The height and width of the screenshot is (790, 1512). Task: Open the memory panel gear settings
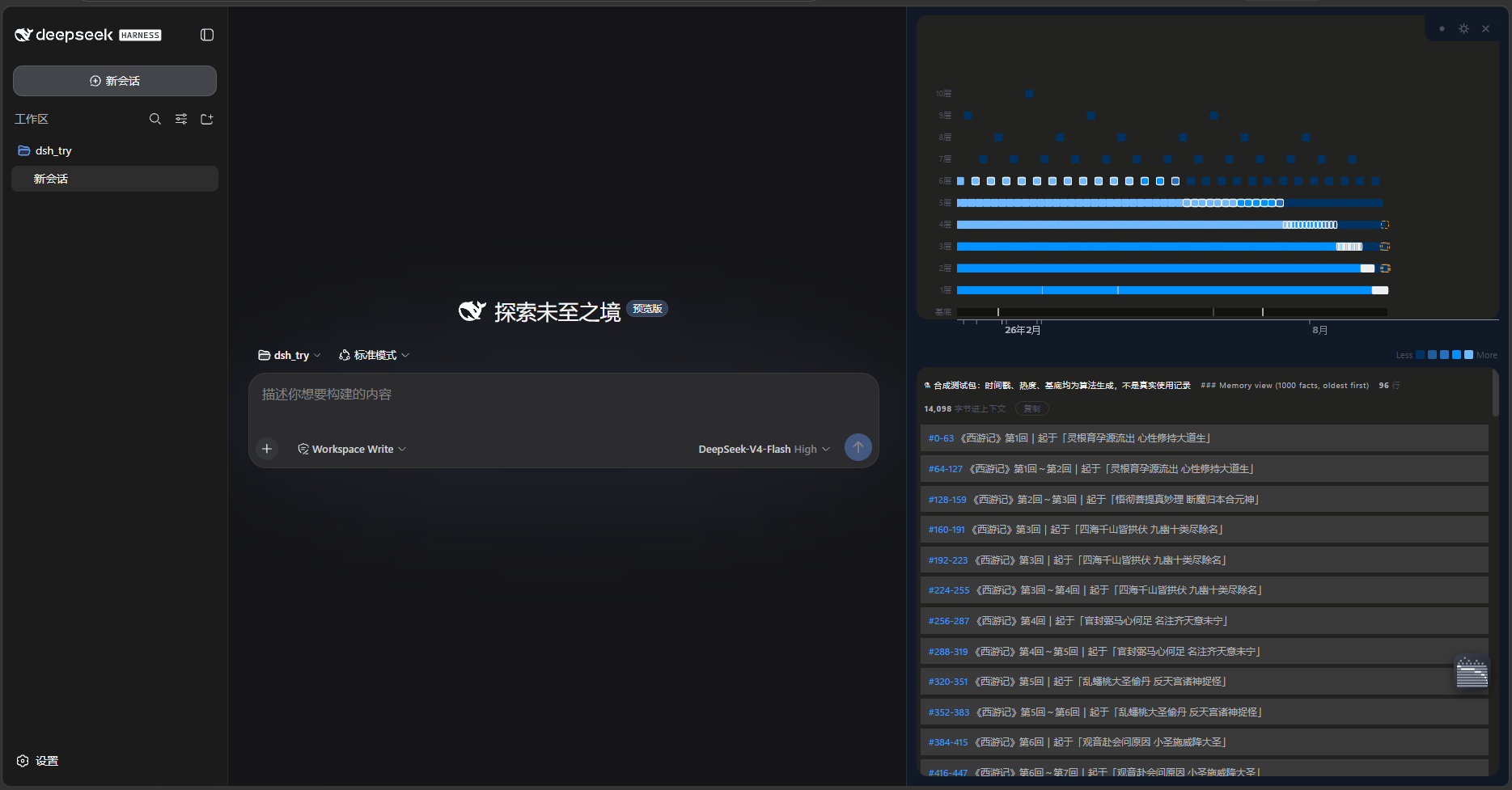(x=1463, y=29)
